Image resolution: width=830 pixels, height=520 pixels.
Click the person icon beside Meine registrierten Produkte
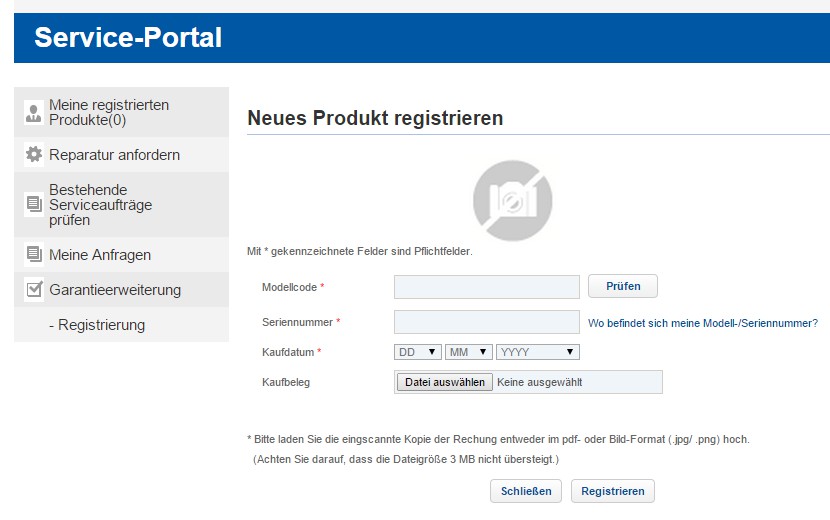pos(34,113)
